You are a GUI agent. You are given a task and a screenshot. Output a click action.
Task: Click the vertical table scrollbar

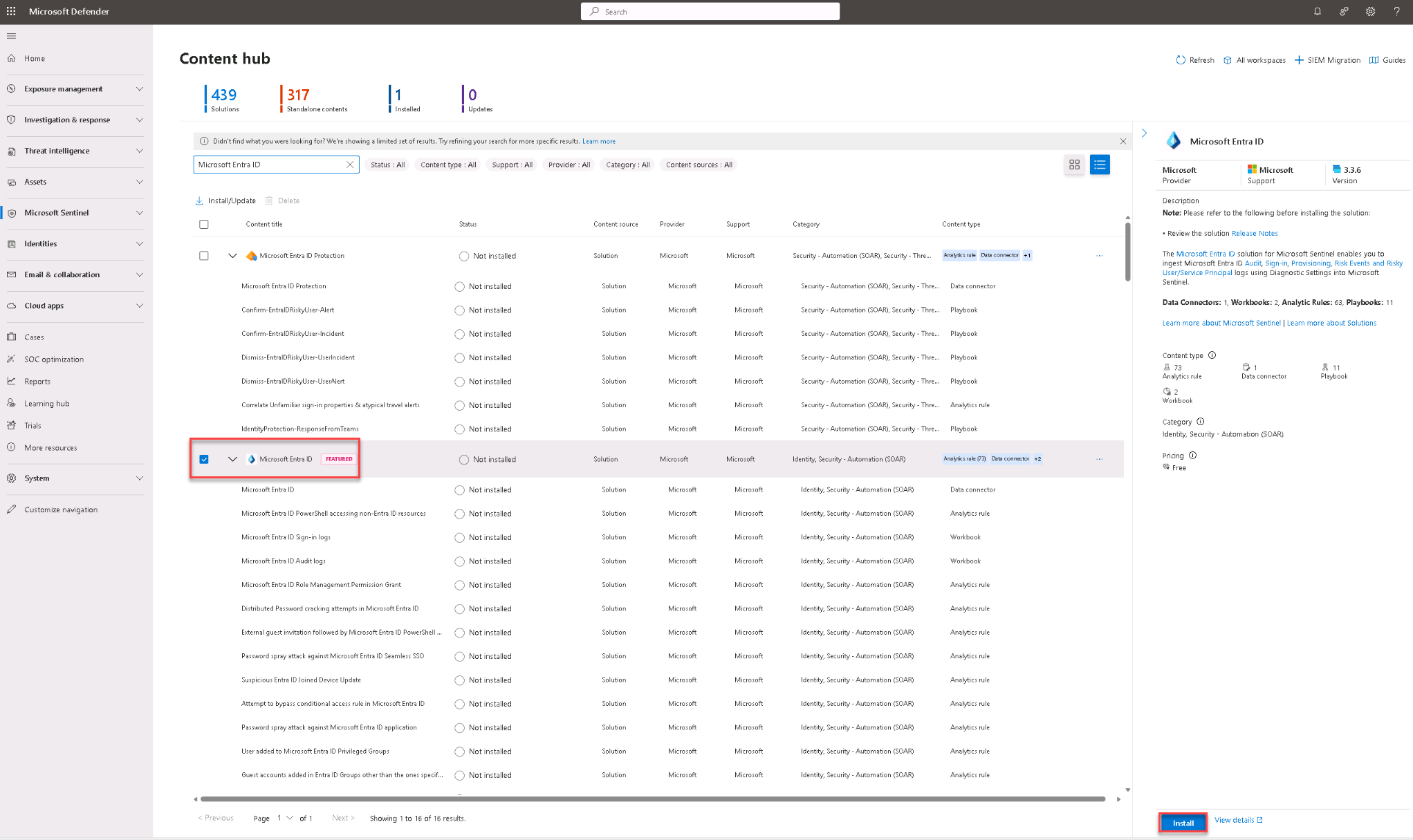1127,252
